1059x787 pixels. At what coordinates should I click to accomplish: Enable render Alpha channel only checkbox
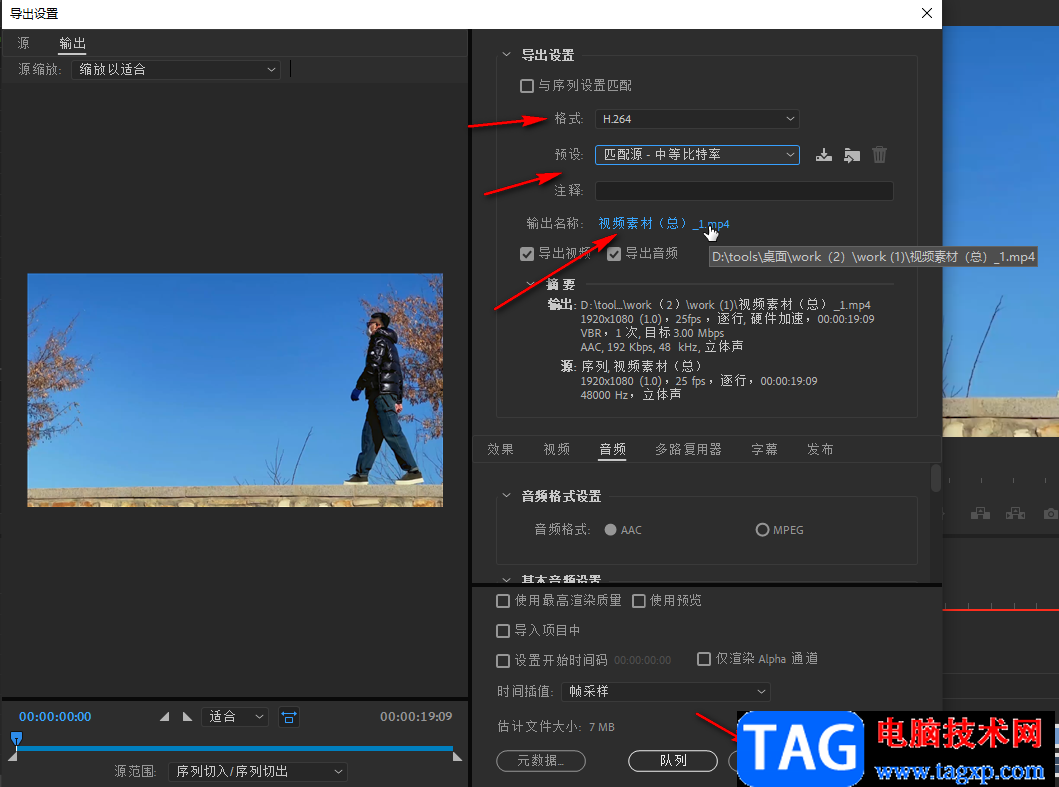704,659
